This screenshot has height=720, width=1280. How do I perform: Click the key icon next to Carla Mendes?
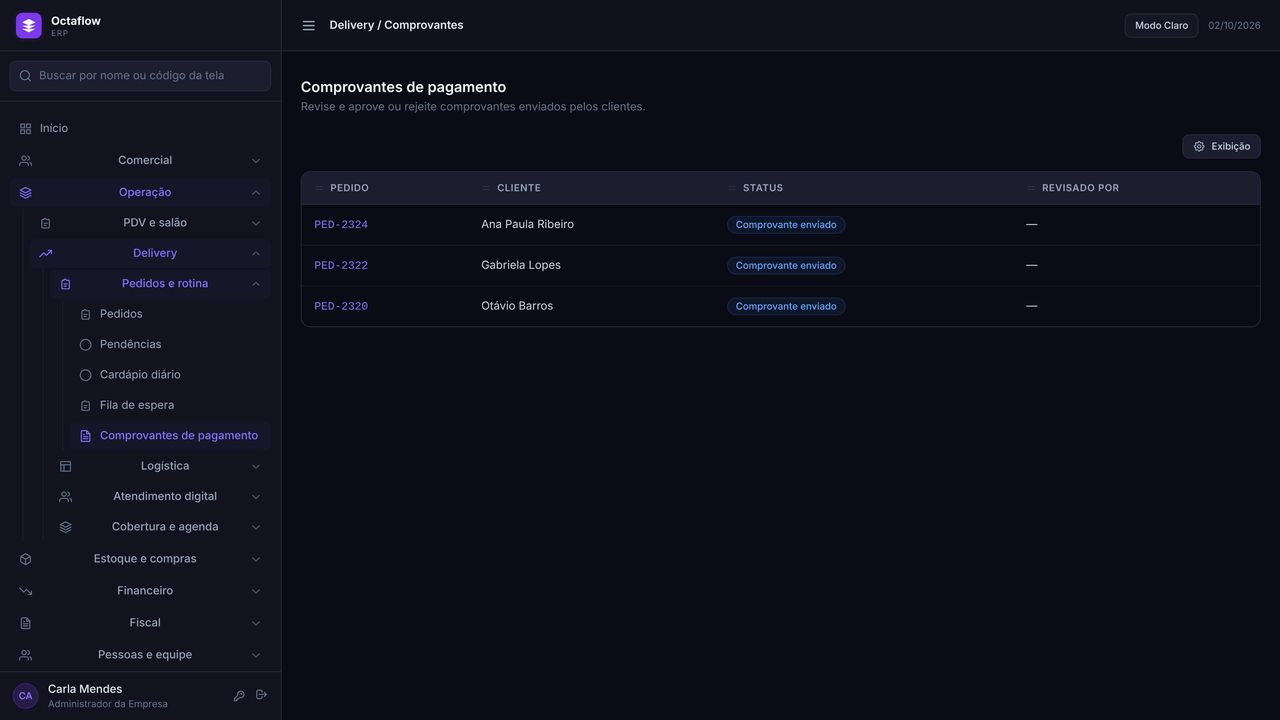pyautogui.click(x=239, y=696)
